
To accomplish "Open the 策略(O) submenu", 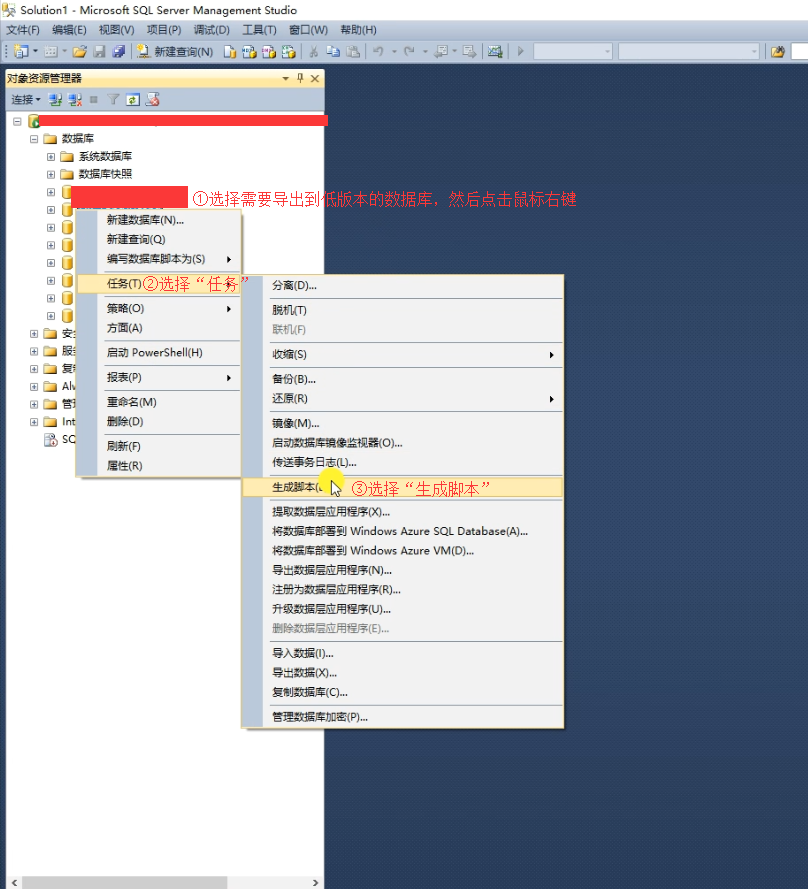I will 159,308.
